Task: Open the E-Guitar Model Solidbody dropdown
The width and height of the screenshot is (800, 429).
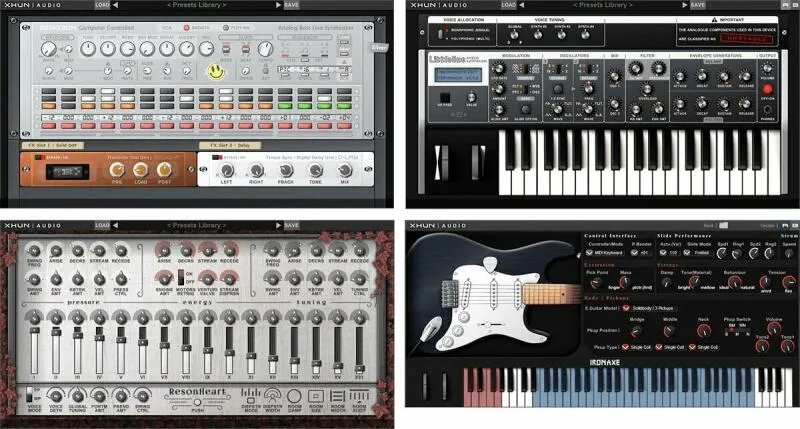Action: [649, 308]
